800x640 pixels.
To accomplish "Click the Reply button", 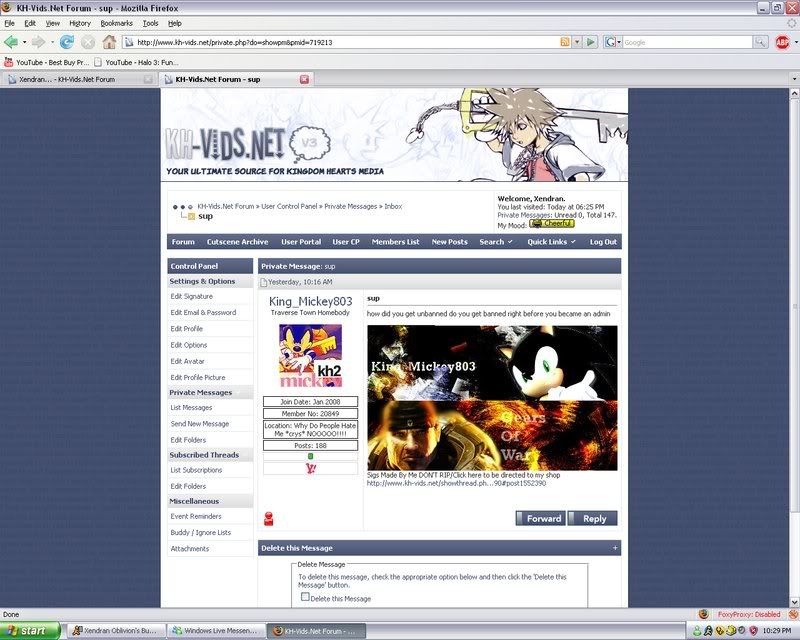I will 592,519.
